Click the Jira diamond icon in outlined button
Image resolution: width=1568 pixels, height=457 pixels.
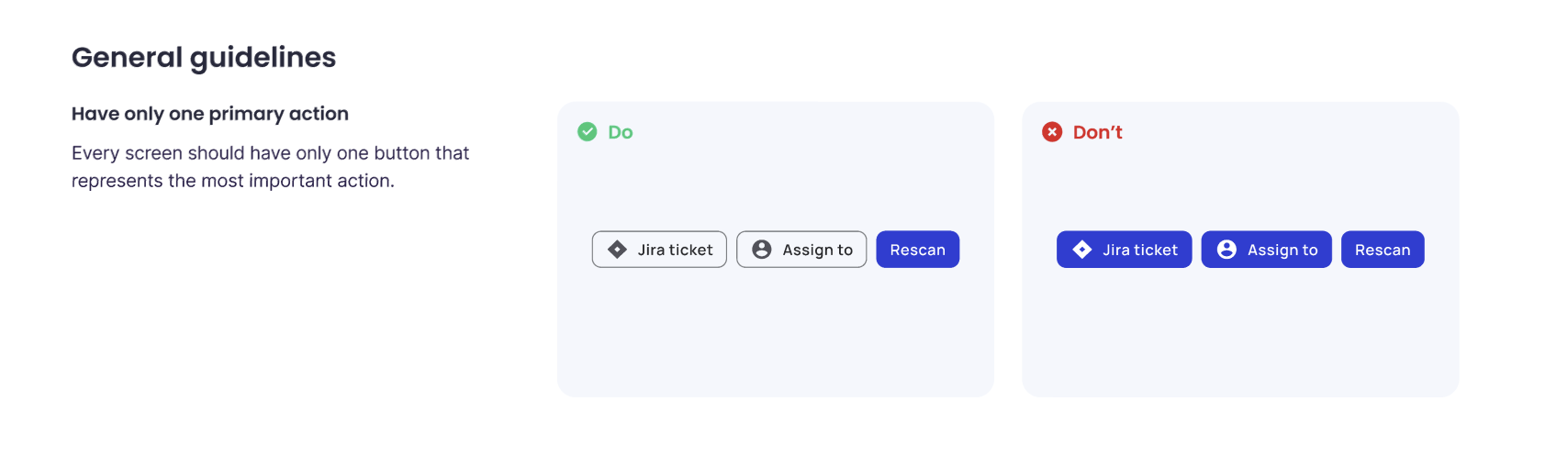(x=618, y=250)
